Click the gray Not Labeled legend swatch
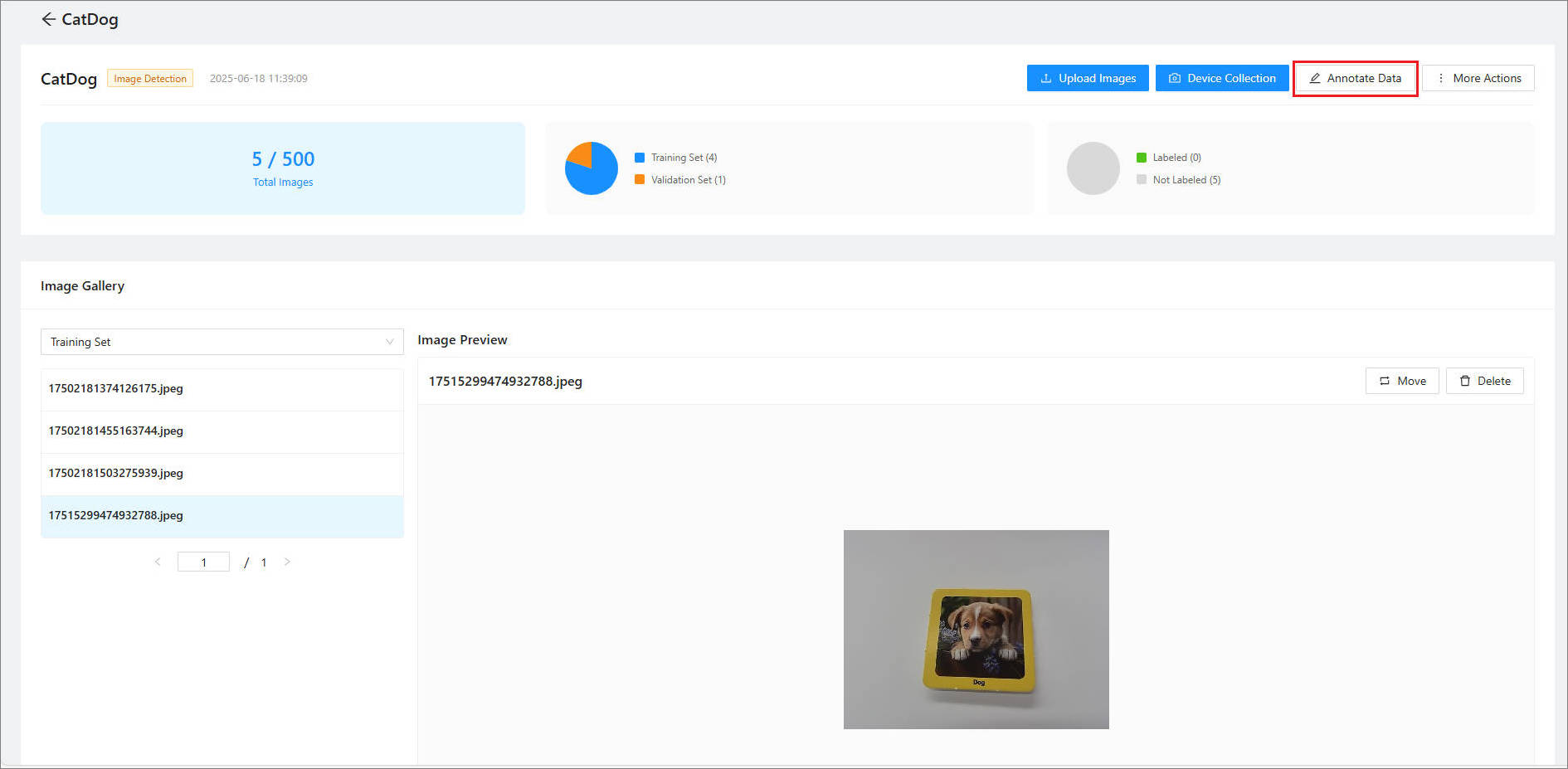The height and width of the screenshot is (769, 1568). click(x=1142, y=179)
